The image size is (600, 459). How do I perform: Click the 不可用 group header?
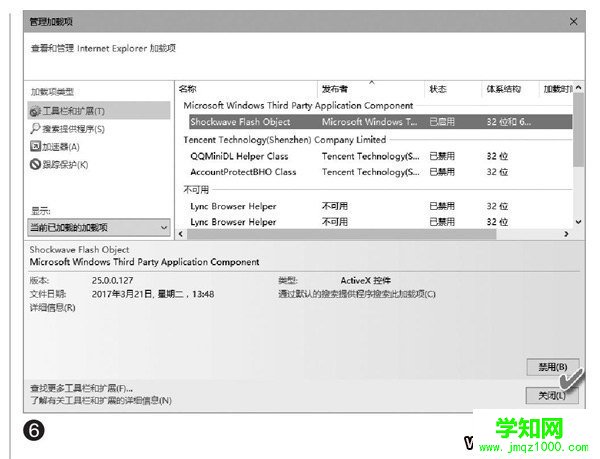coord(196,190)
